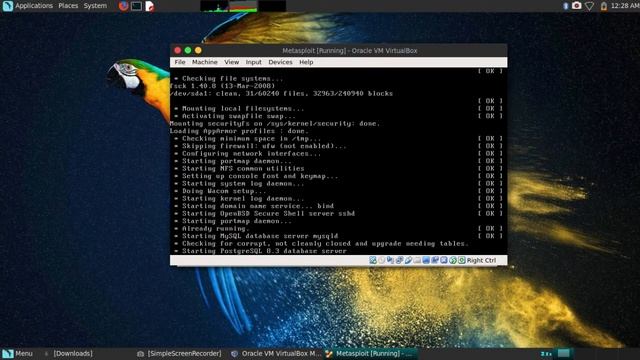Click the CPU virtualization indicator icon
The image size is (640, 360).
[x=444, y=260]
